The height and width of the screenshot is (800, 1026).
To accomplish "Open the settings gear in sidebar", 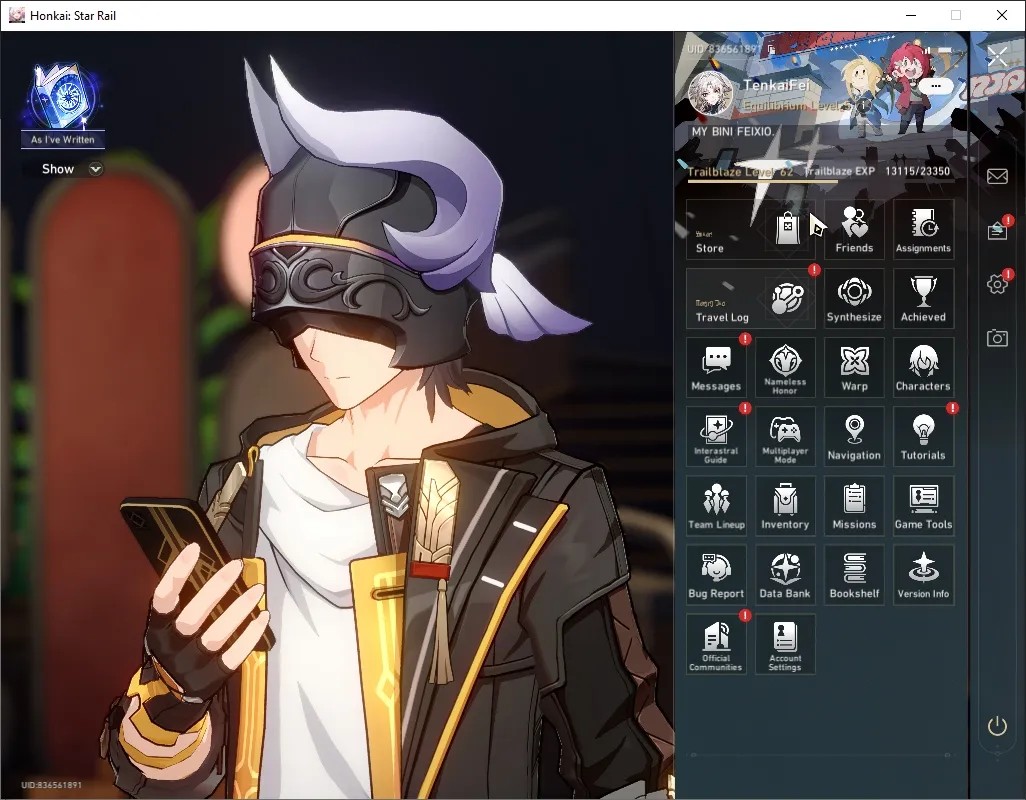I will point(997,283).
